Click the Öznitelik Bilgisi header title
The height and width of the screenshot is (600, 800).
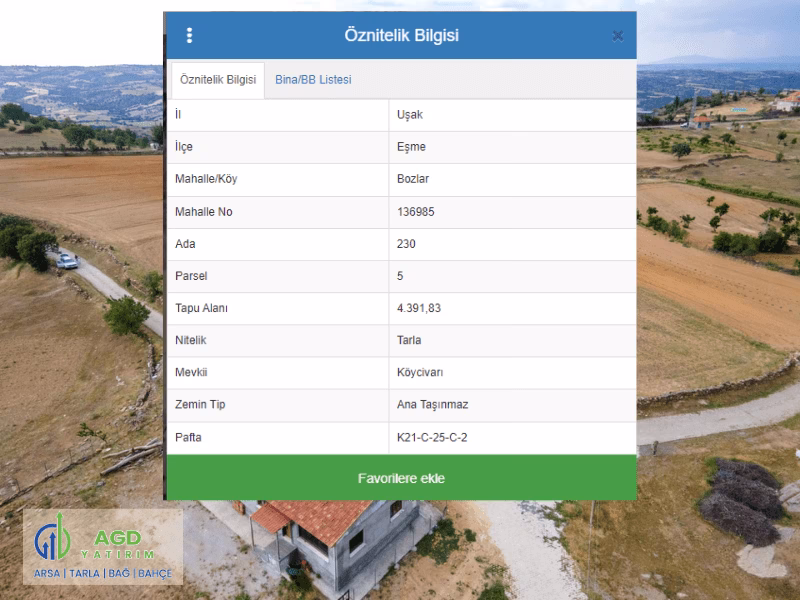[402, 35]
